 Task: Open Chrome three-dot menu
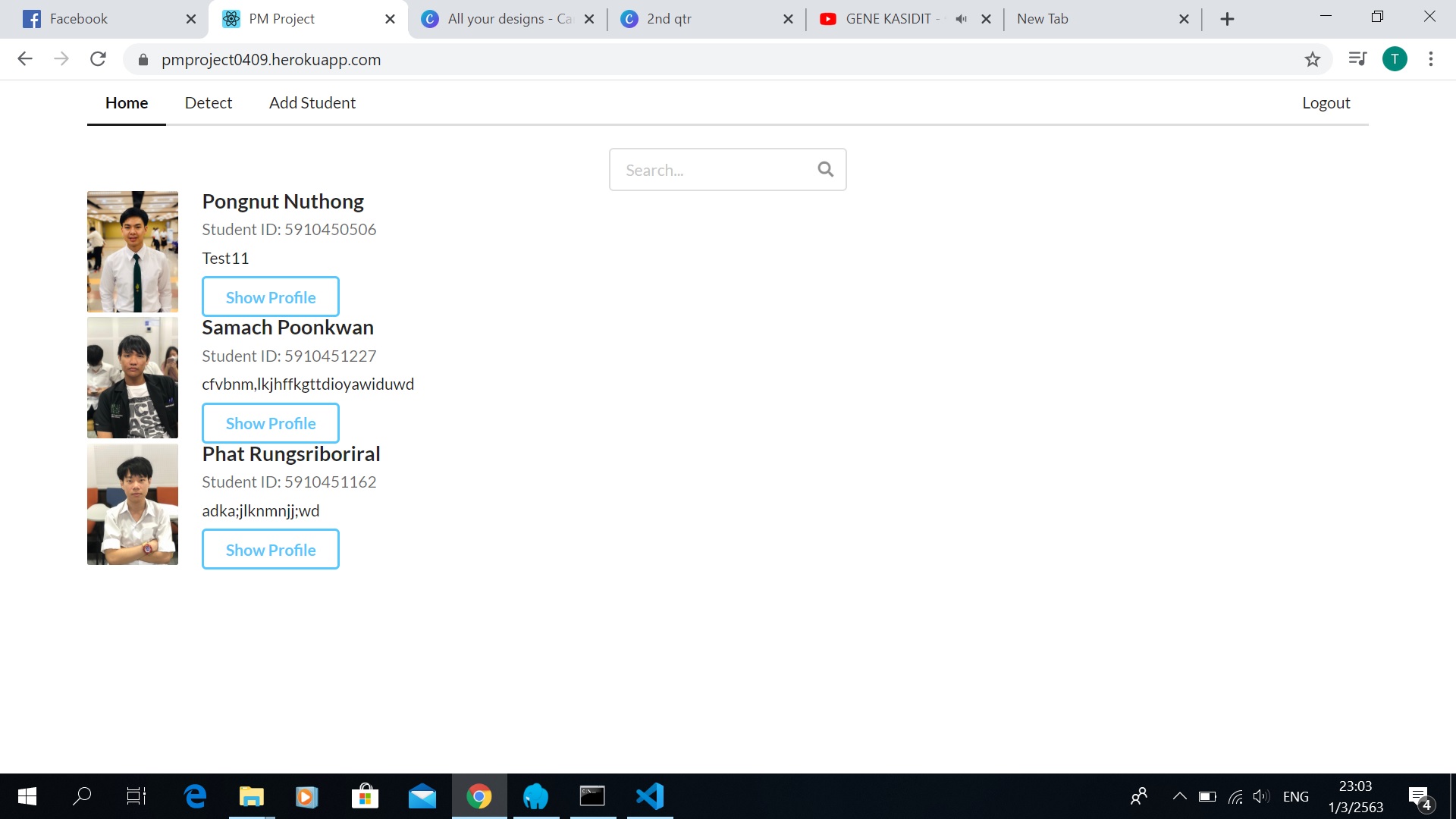1431,59
